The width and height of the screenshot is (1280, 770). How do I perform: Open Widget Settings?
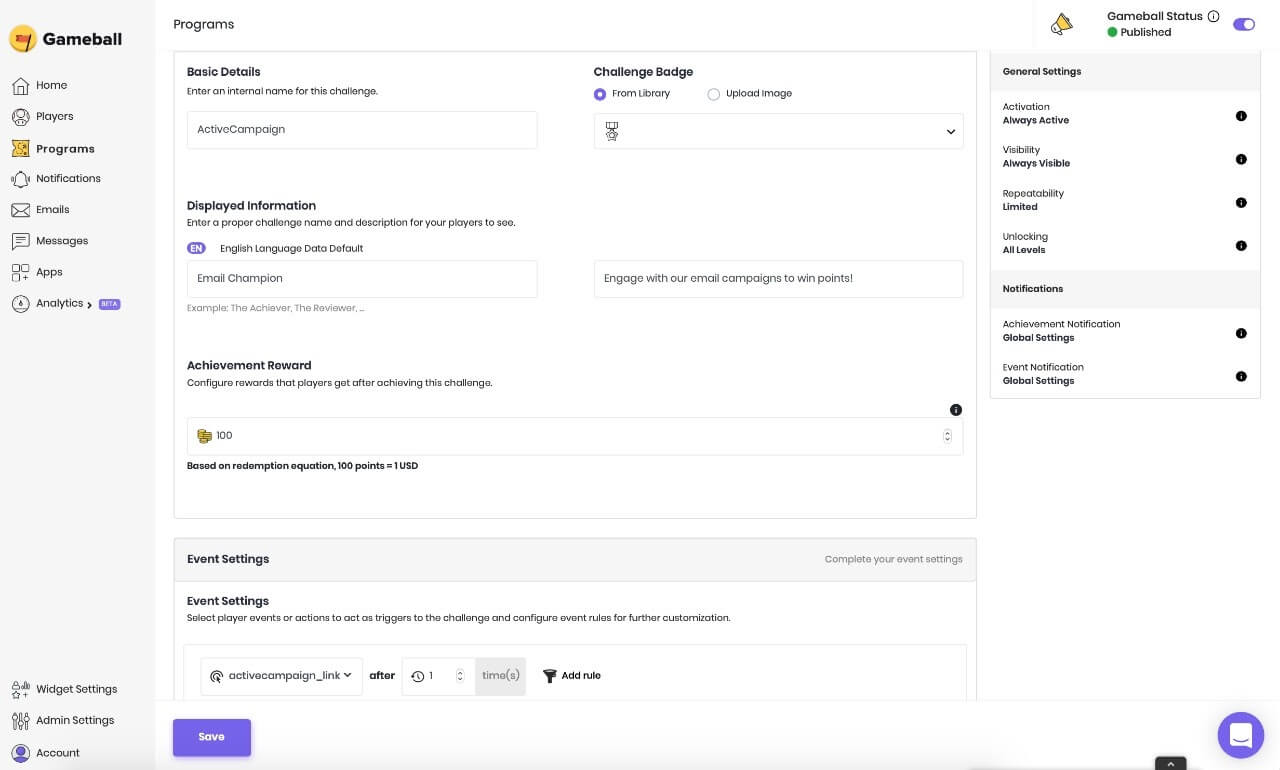pos(76,689)
